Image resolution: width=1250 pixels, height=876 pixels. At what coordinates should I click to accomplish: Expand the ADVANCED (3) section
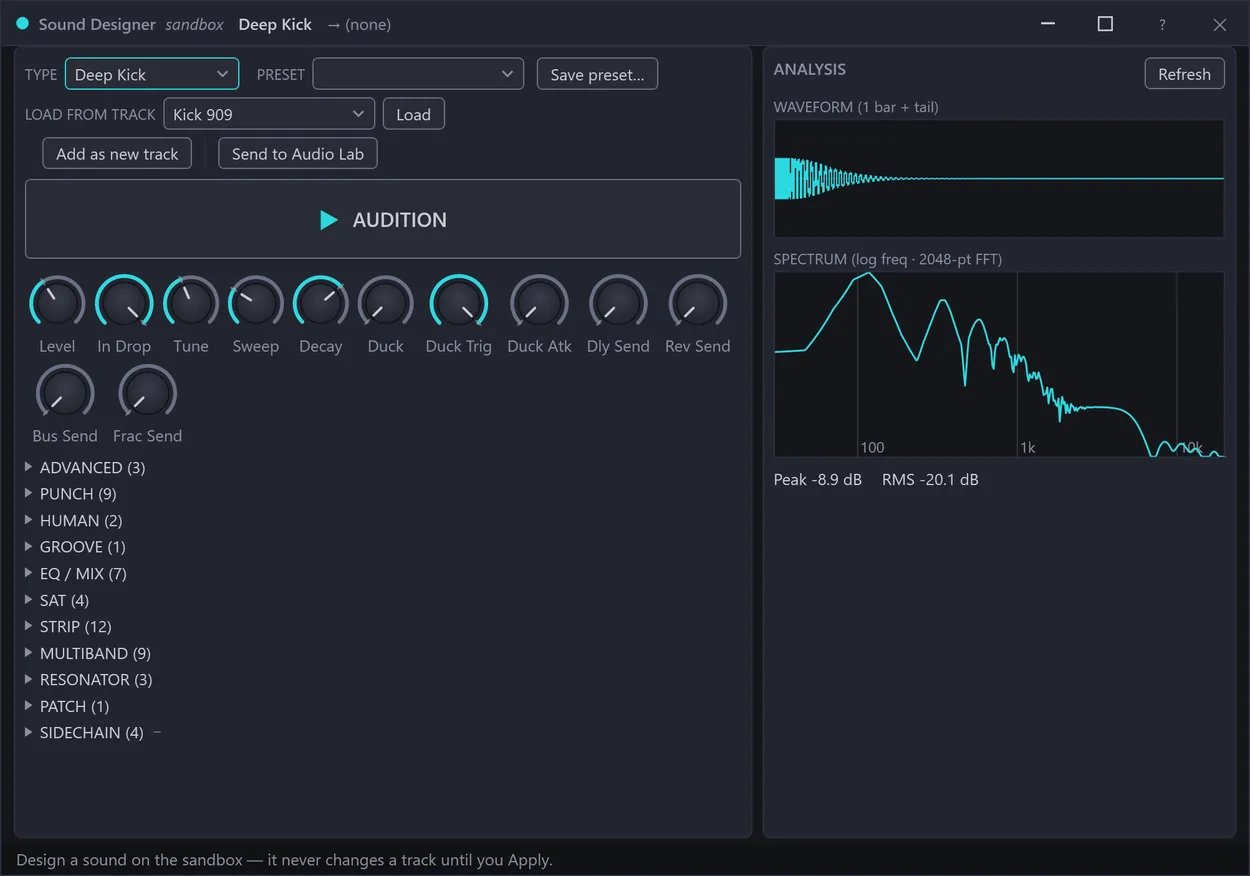point(85,467)
